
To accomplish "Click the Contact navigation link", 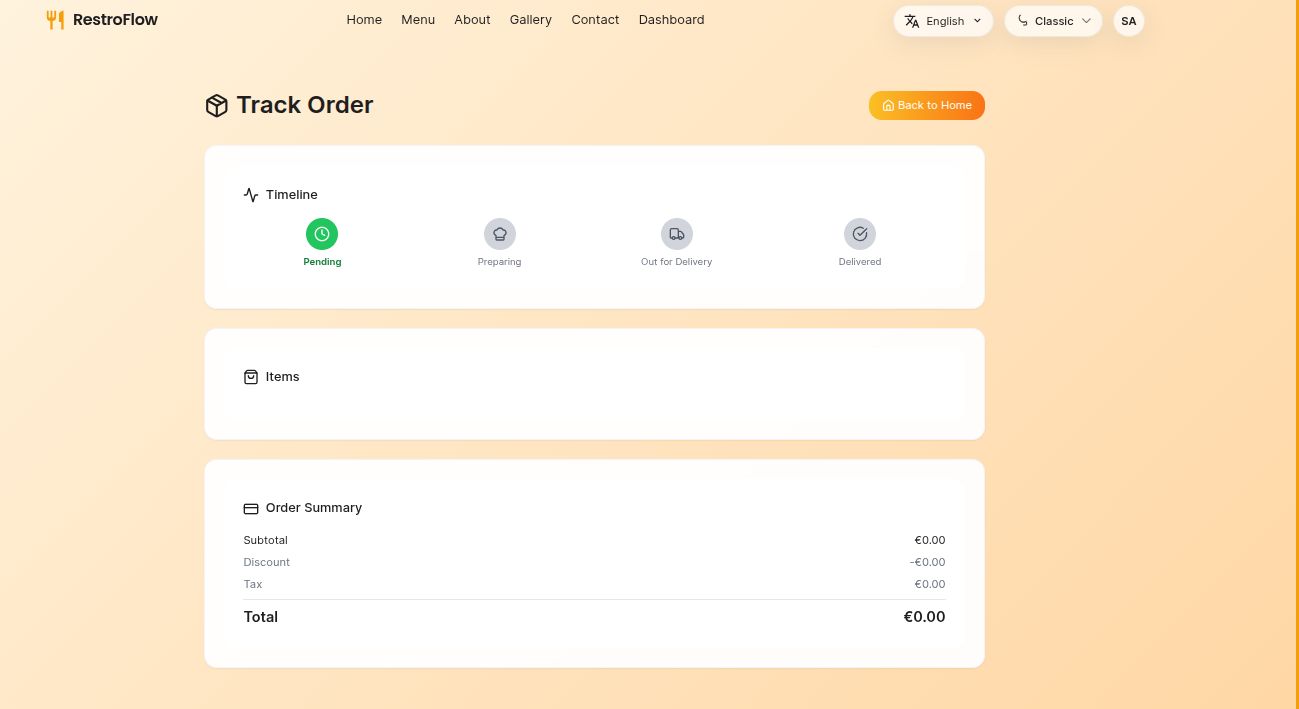I will click(x=595, y=20).
